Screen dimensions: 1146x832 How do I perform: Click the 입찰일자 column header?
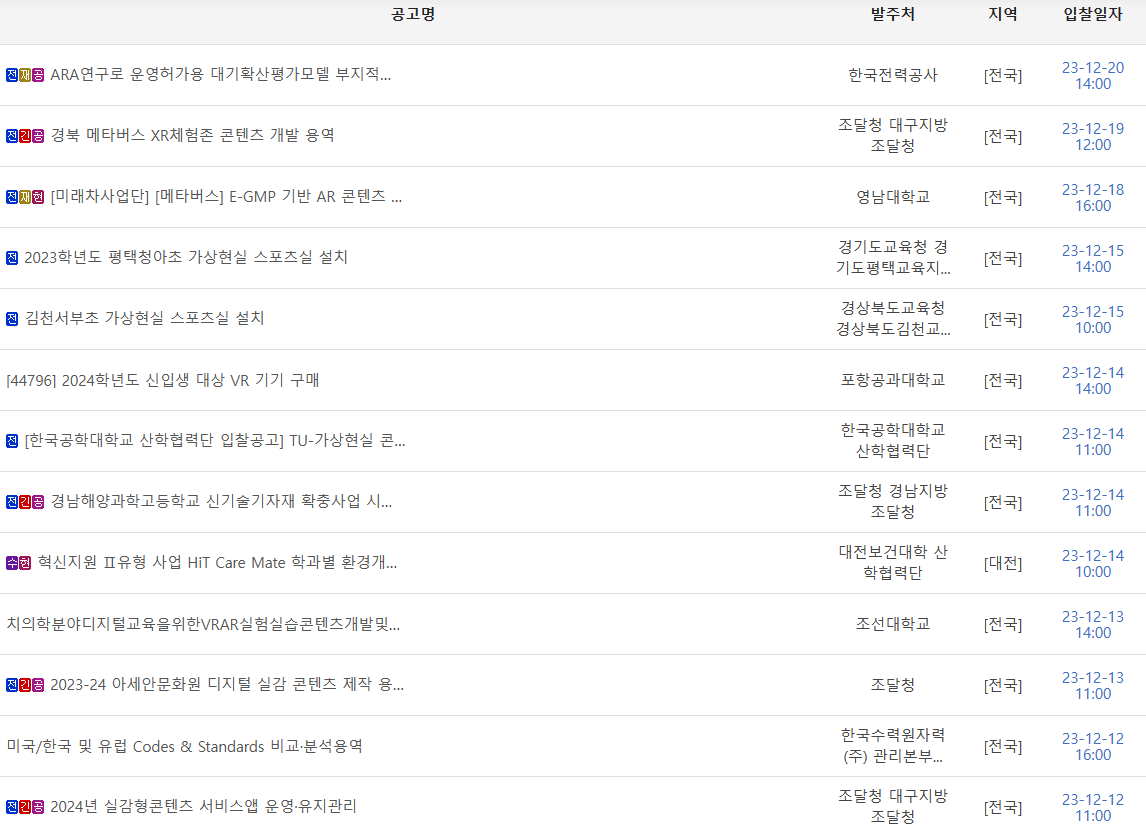pos(1093,15)
